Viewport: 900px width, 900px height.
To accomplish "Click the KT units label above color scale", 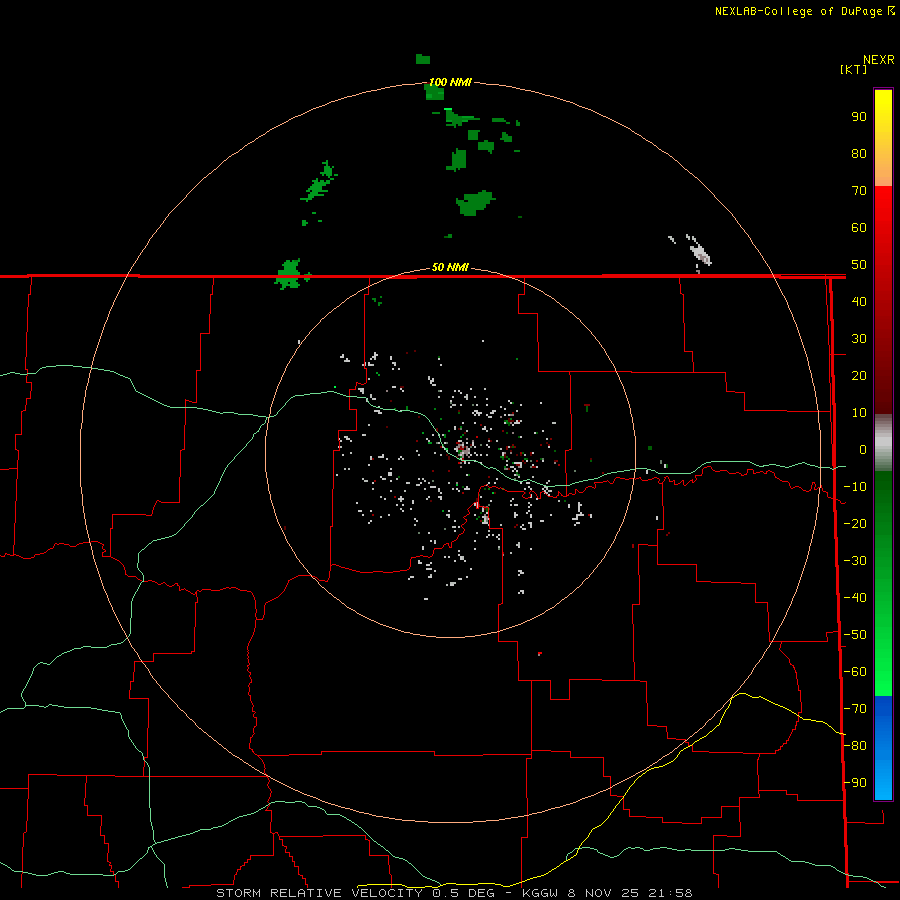I will 854,69.
